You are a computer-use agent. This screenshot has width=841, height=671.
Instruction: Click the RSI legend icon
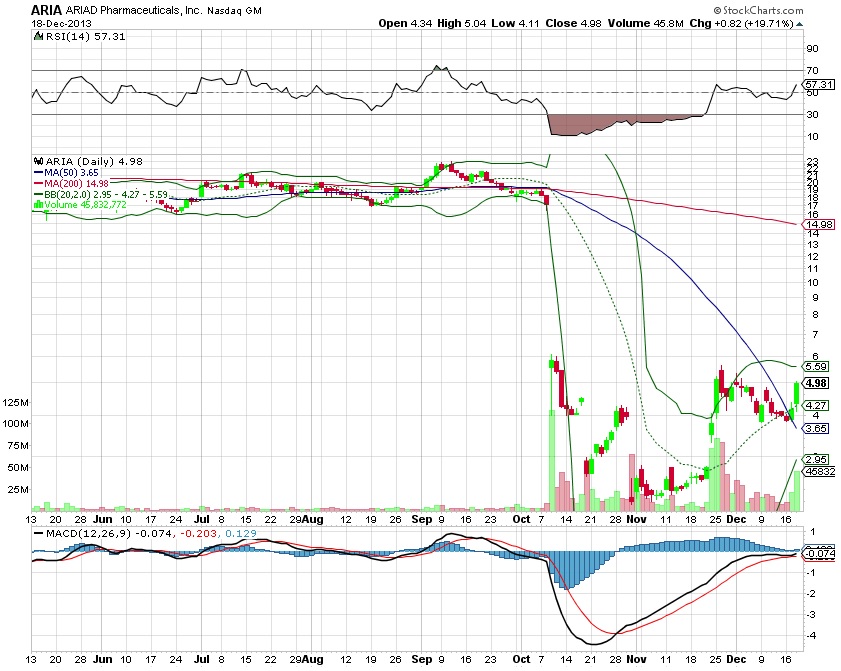coord(38,36)
